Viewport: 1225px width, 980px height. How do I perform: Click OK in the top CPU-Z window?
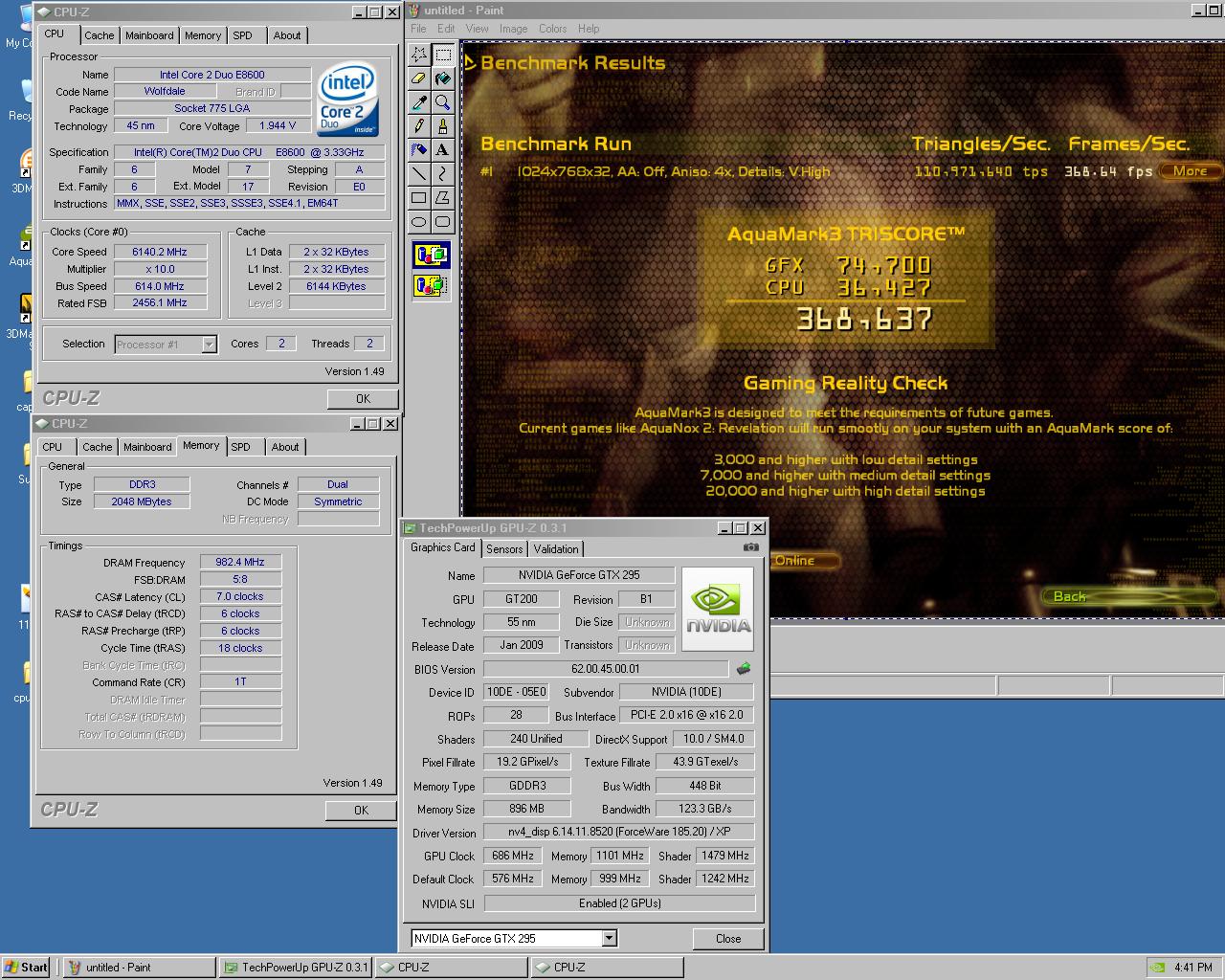[x=363, y=398]
